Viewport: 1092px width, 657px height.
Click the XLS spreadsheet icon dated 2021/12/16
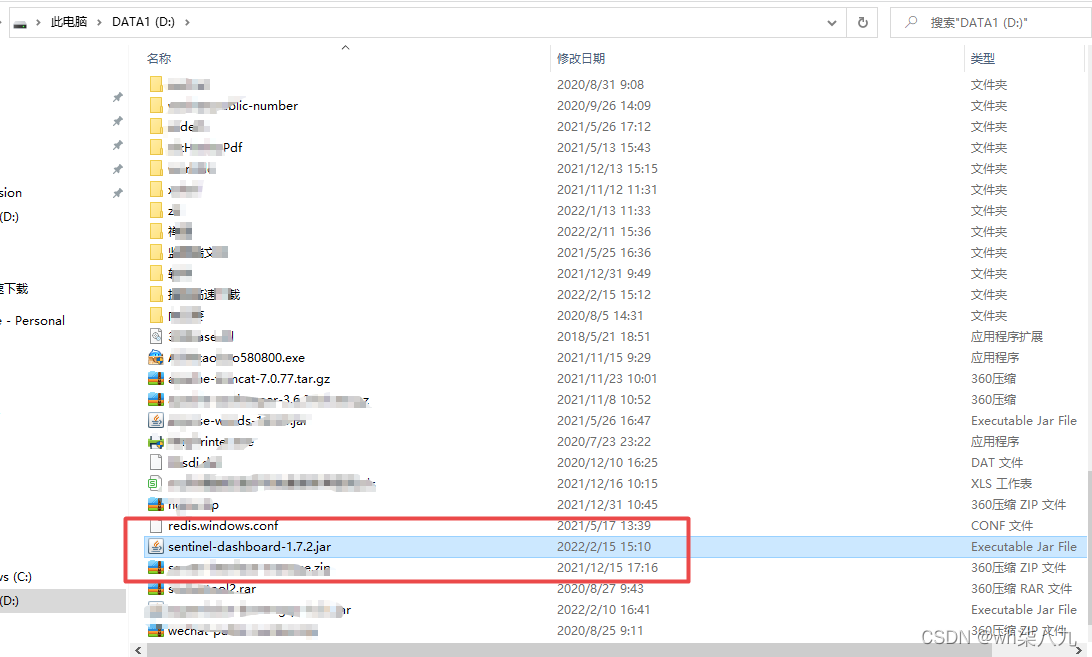point(155,484)
